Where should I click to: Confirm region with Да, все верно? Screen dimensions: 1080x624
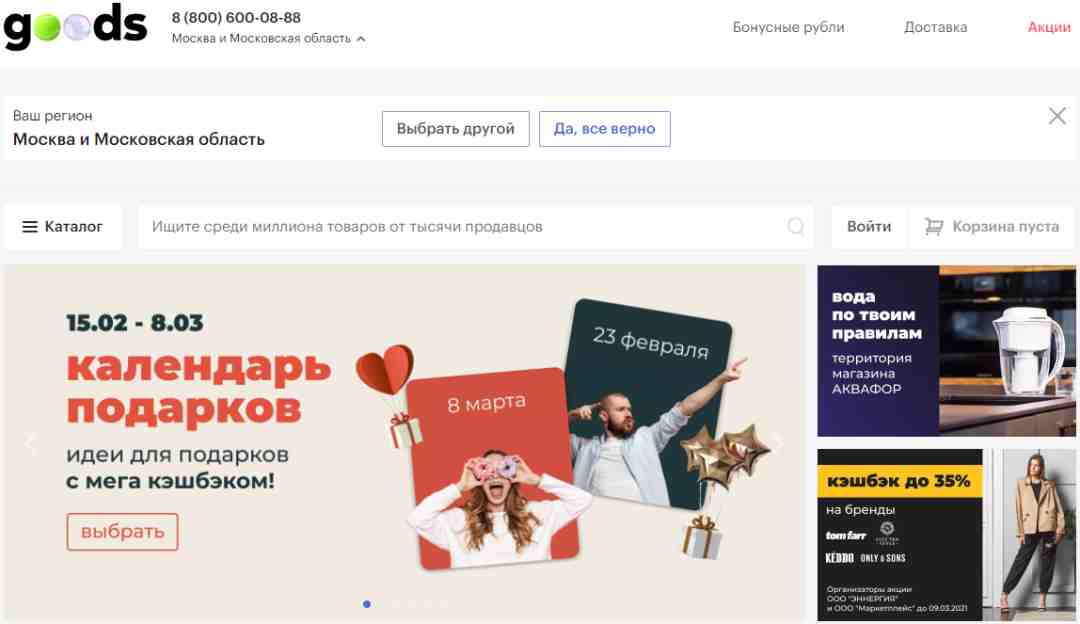[604, 129]
